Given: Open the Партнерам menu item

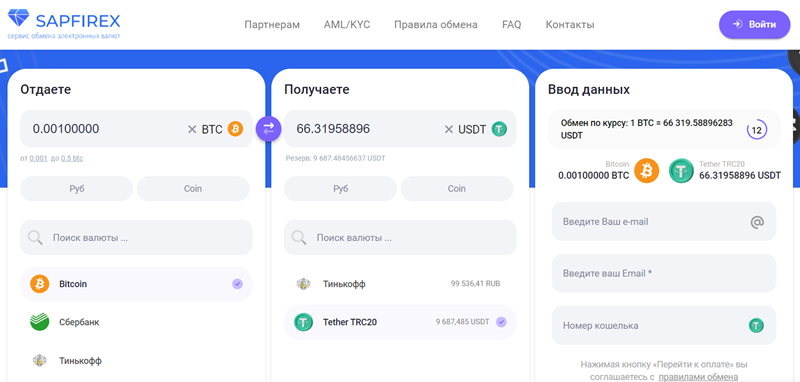Looking at the screenshot, I should click(272, 24).
